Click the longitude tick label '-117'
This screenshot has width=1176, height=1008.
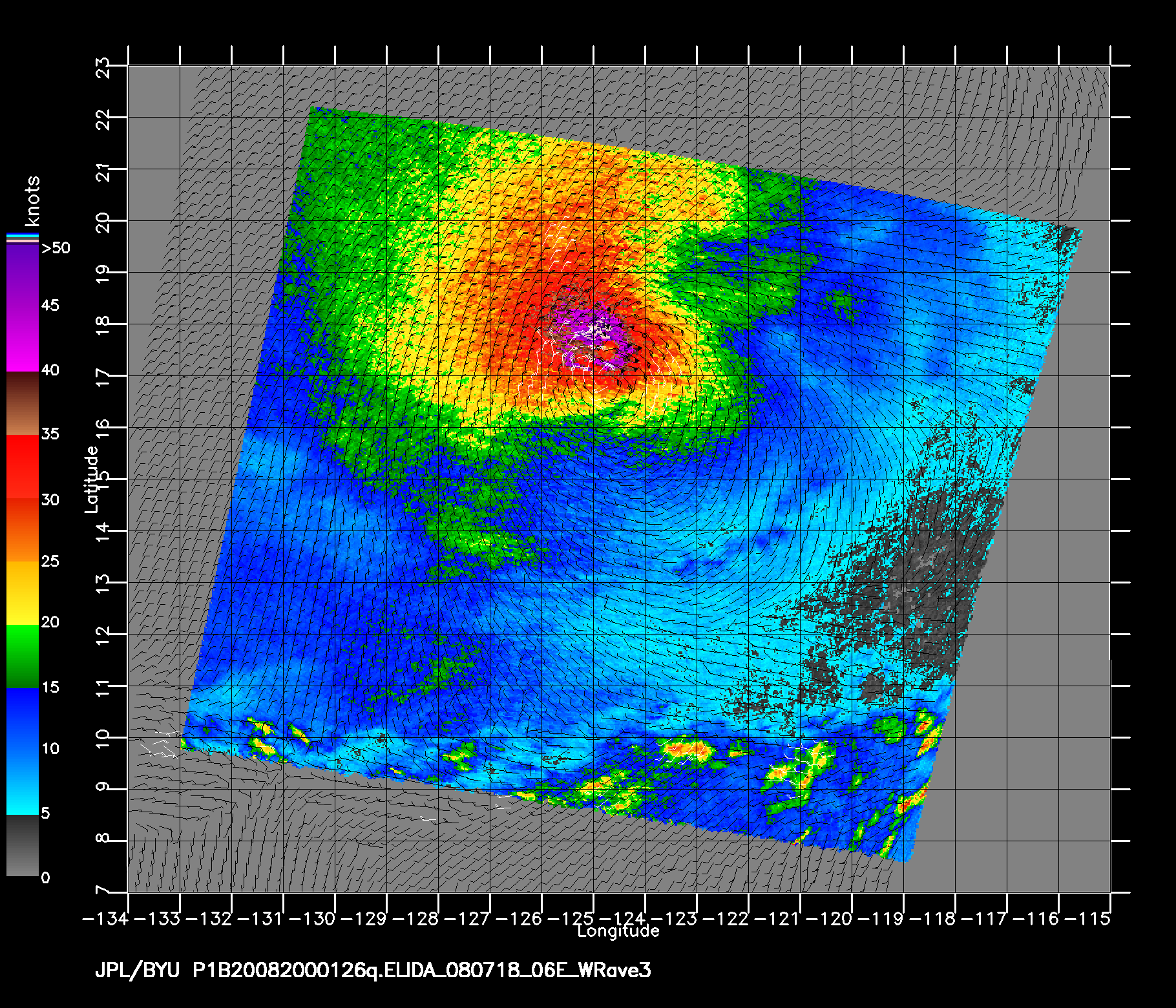[x=984, y=918]
